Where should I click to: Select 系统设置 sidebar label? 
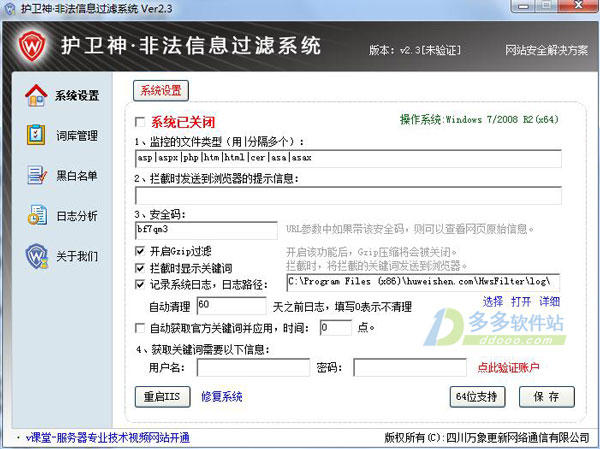coord(77,96)
